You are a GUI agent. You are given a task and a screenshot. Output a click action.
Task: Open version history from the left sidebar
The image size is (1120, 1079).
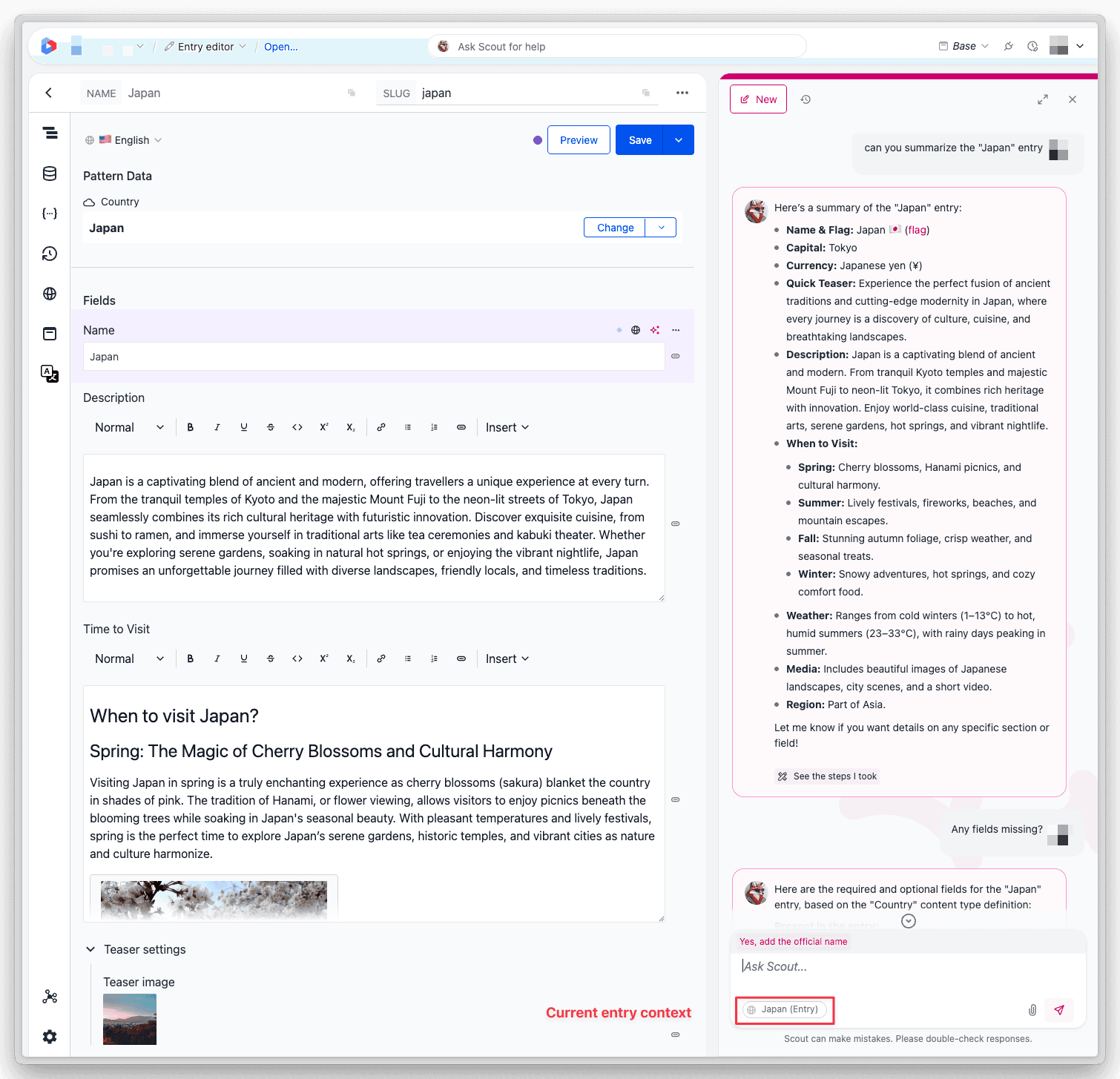(50, 254)
